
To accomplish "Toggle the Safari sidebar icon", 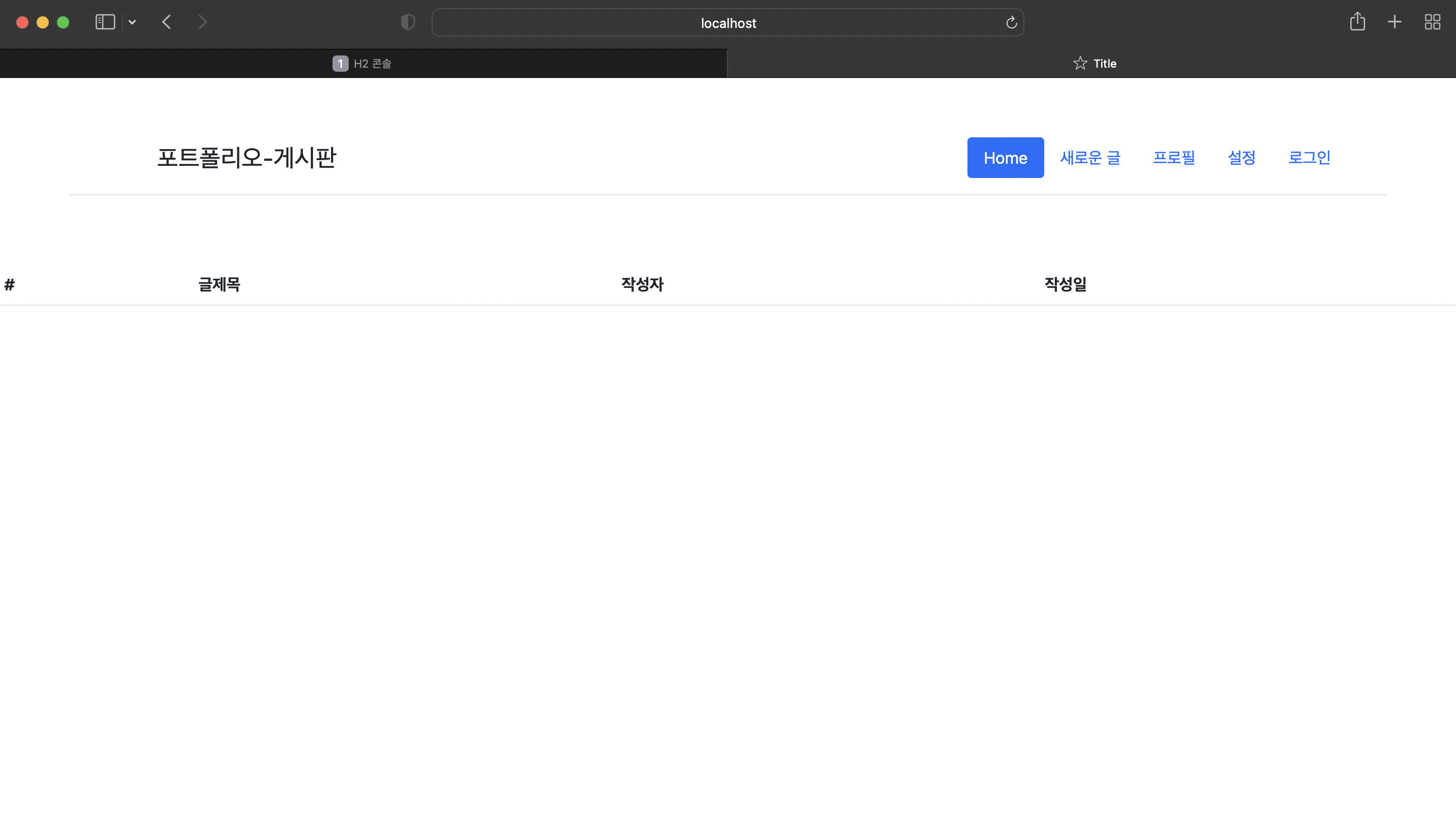I will click(x=105, y=22).
